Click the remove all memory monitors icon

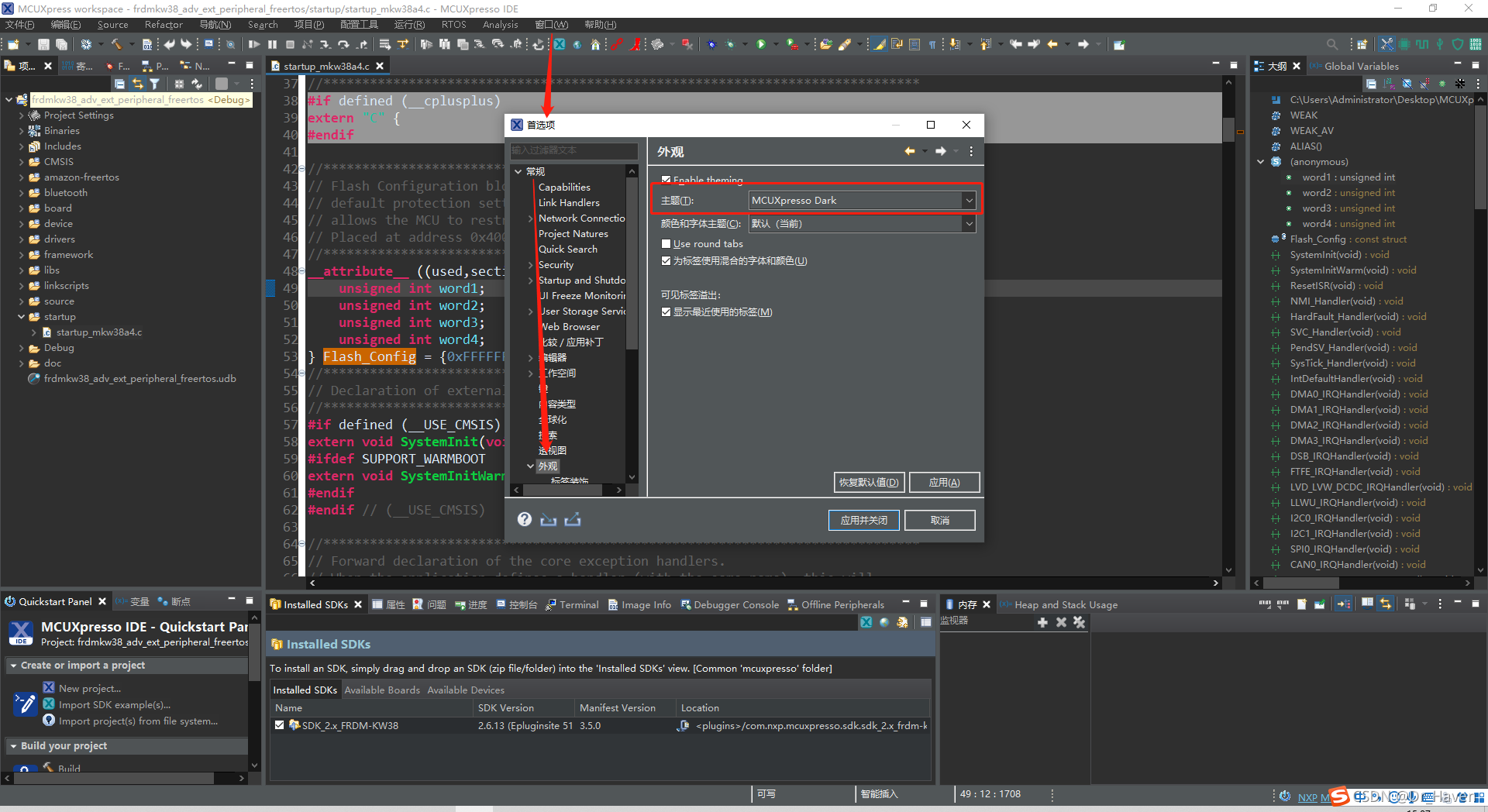[1079, 622]
